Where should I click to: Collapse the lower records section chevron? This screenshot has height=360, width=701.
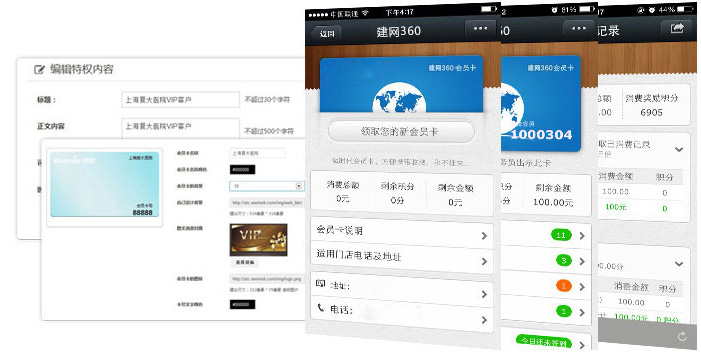[x=679, y=264]
